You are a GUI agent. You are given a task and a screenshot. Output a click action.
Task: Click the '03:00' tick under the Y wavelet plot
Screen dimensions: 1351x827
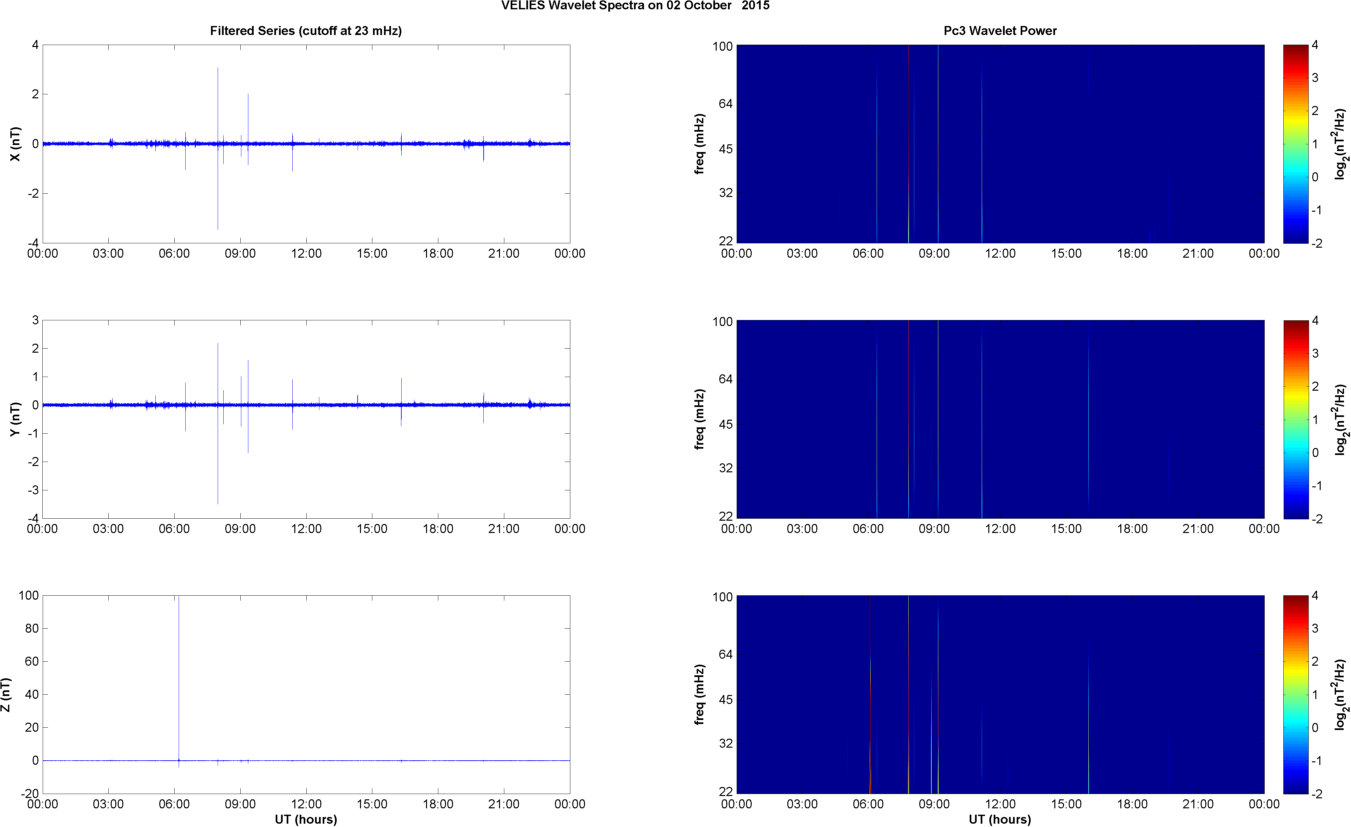(x=802, y=529)
